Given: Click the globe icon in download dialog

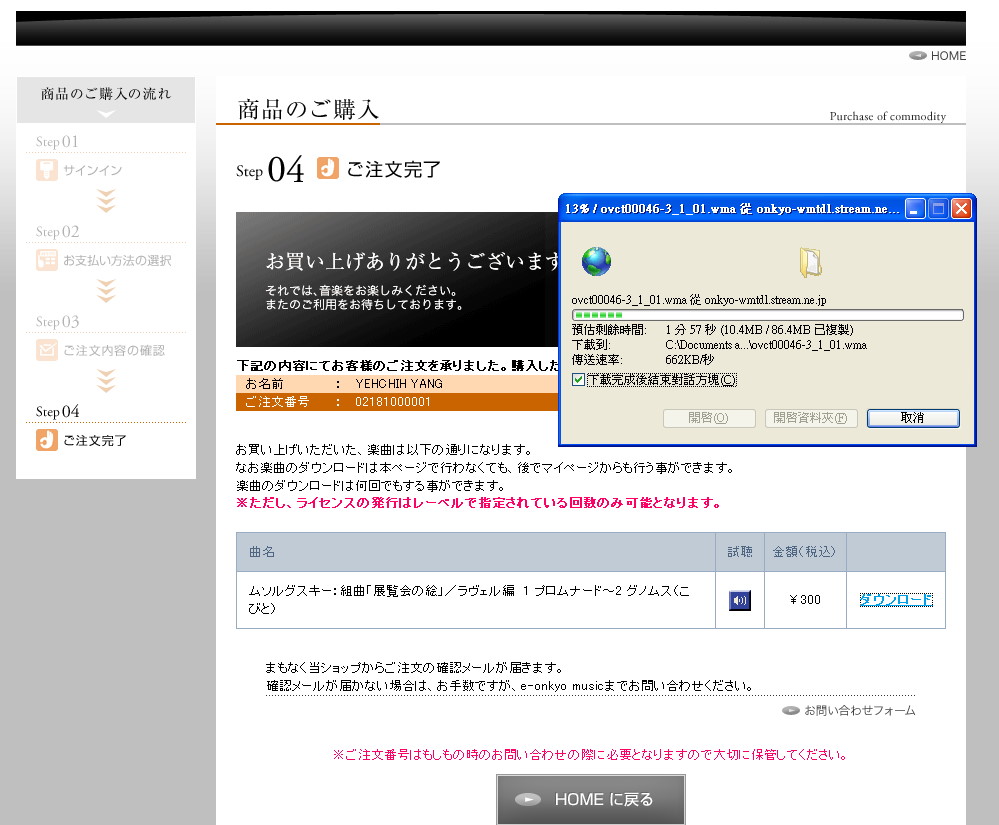Looking at the screenshot, I should 596,261.
